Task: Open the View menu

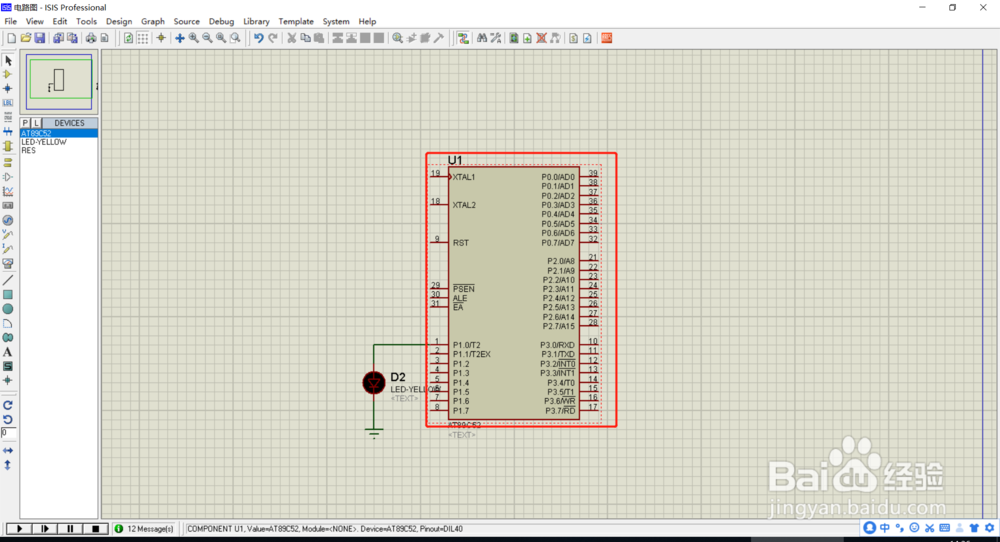Action: tap(34, 21)
